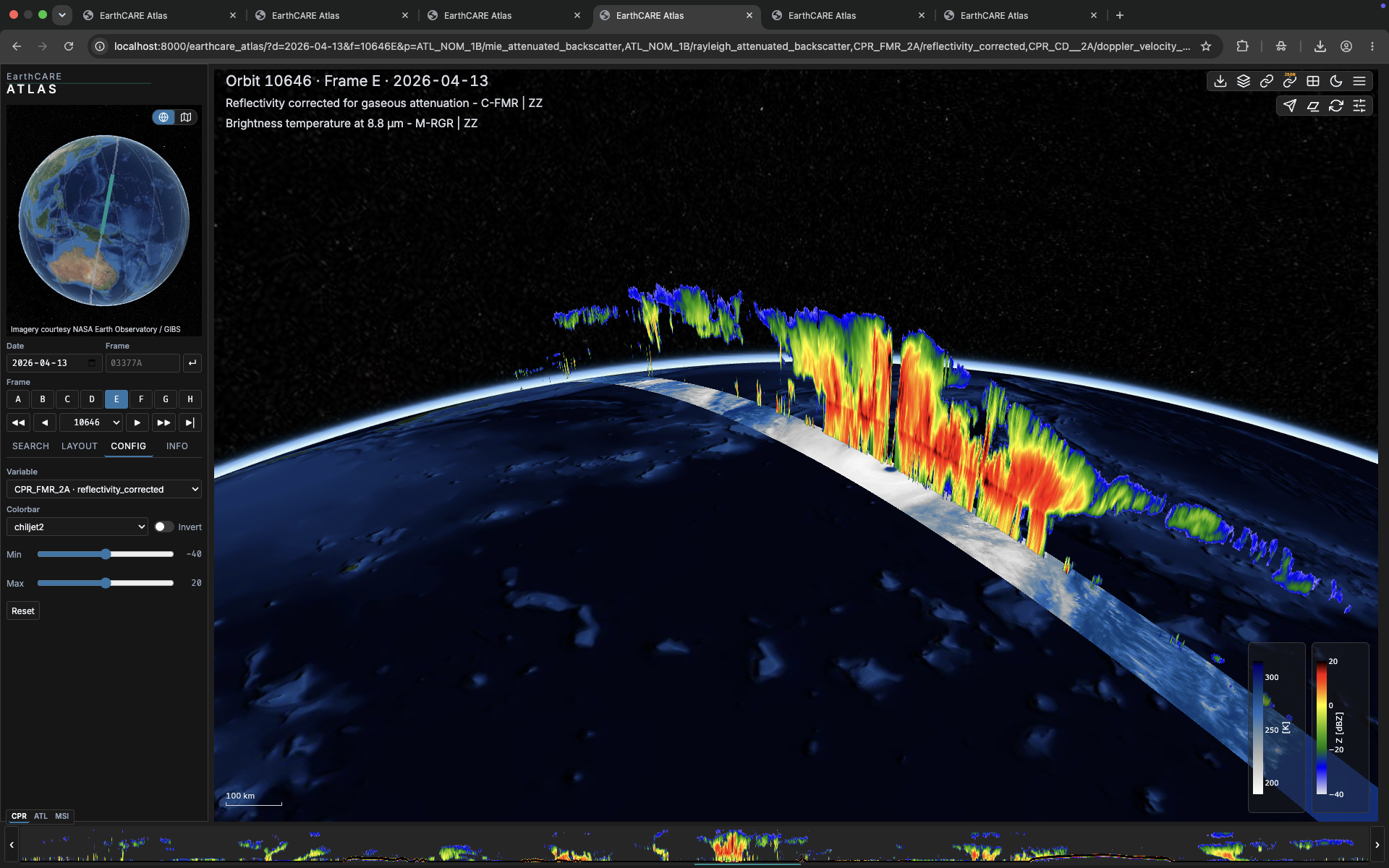Select frame B
This screenshot has width=1389, height=868.
[x=43, y=399]
